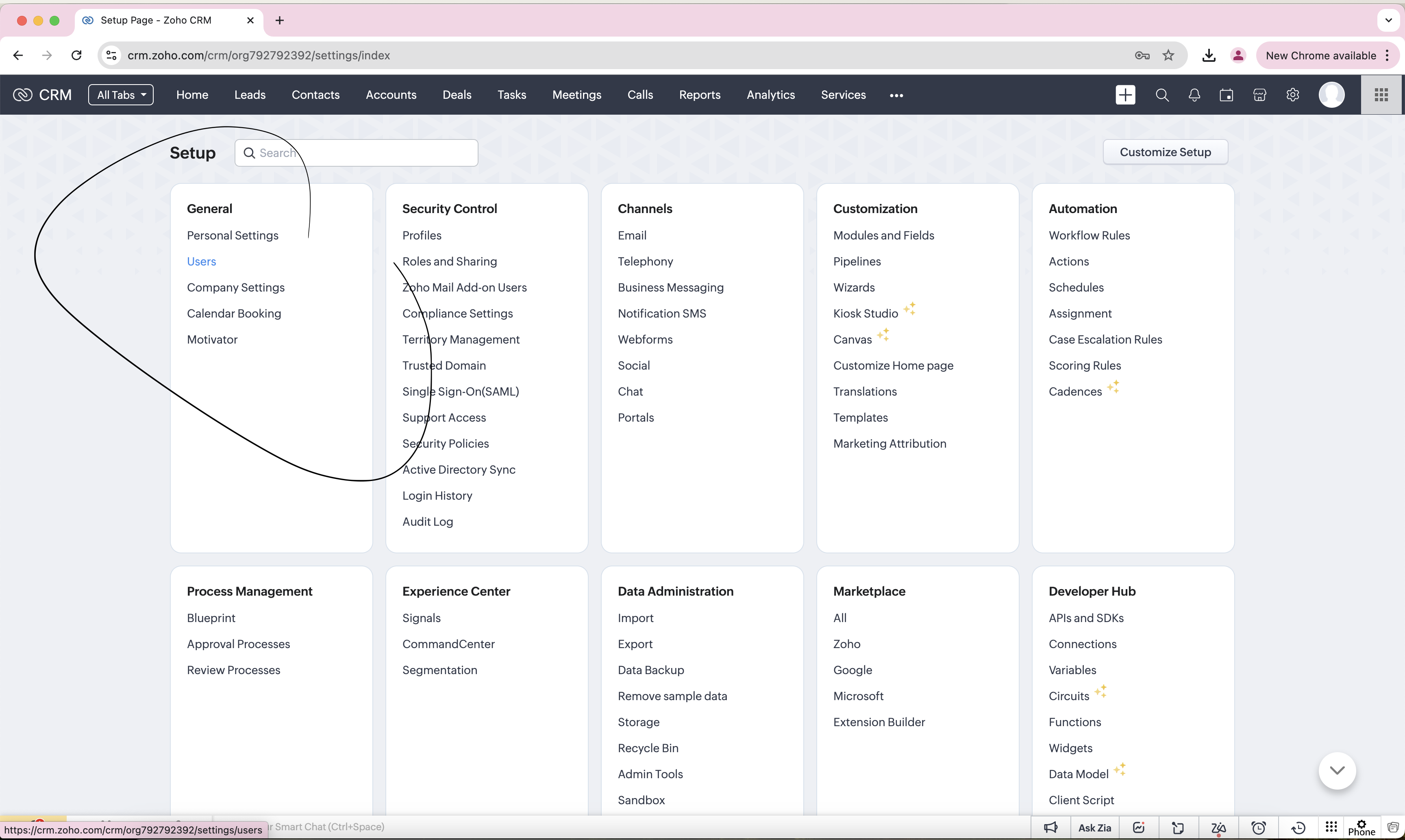Open Modules and Fields under Customization
This screenshot has height=840, width=1405.
pos(883,235)
